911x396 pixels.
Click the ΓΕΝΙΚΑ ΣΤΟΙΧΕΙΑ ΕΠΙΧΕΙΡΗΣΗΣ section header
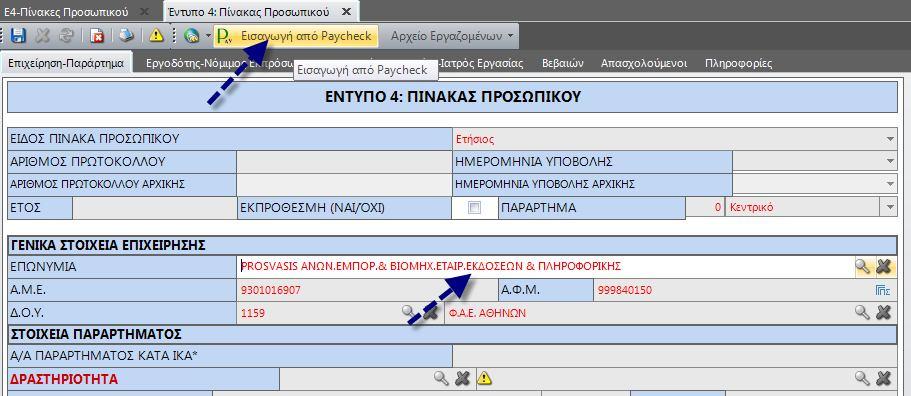click(452, 245)
